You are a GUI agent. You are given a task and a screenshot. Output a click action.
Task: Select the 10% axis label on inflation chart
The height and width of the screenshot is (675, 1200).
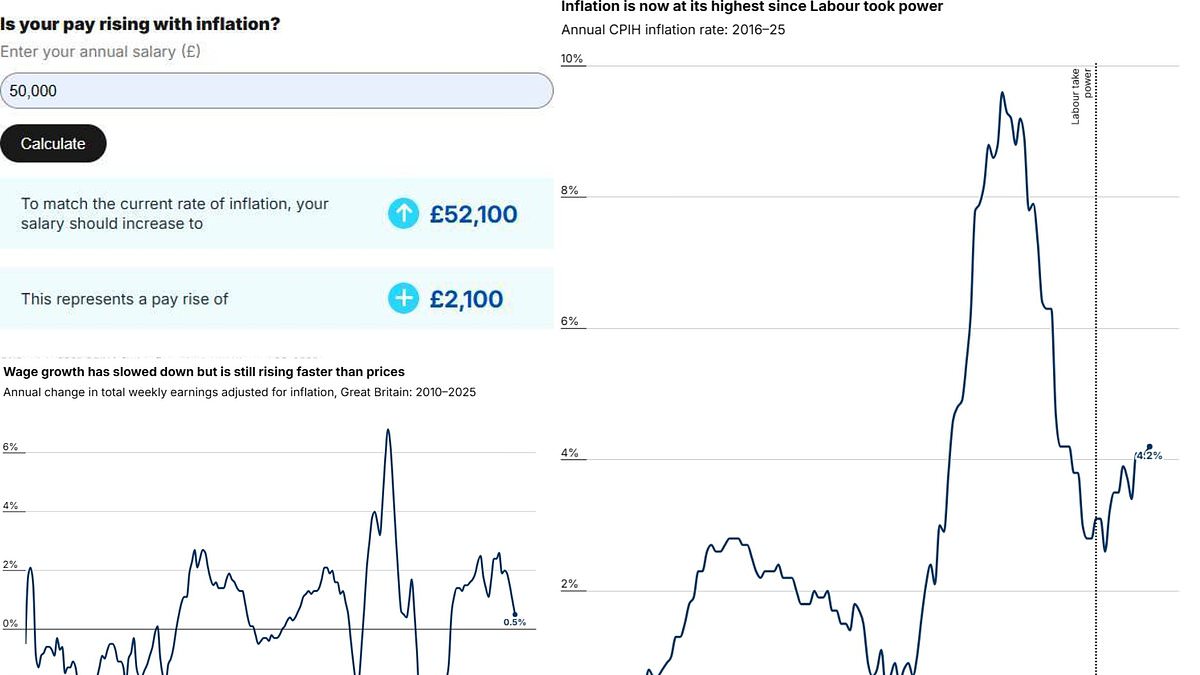(571, 58)
